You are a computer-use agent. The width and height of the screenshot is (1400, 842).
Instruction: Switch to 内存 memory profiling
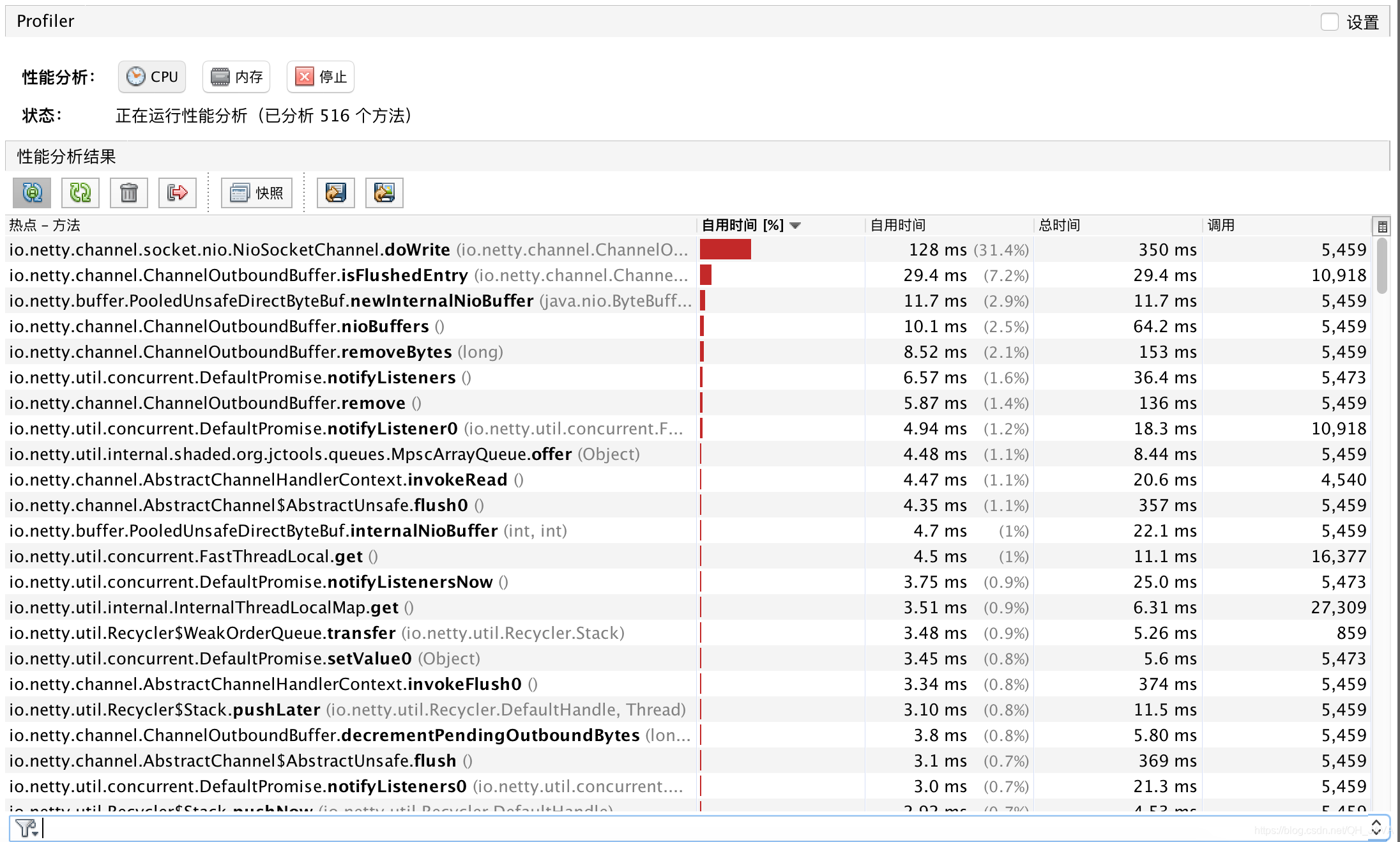(x=236, y=77)
